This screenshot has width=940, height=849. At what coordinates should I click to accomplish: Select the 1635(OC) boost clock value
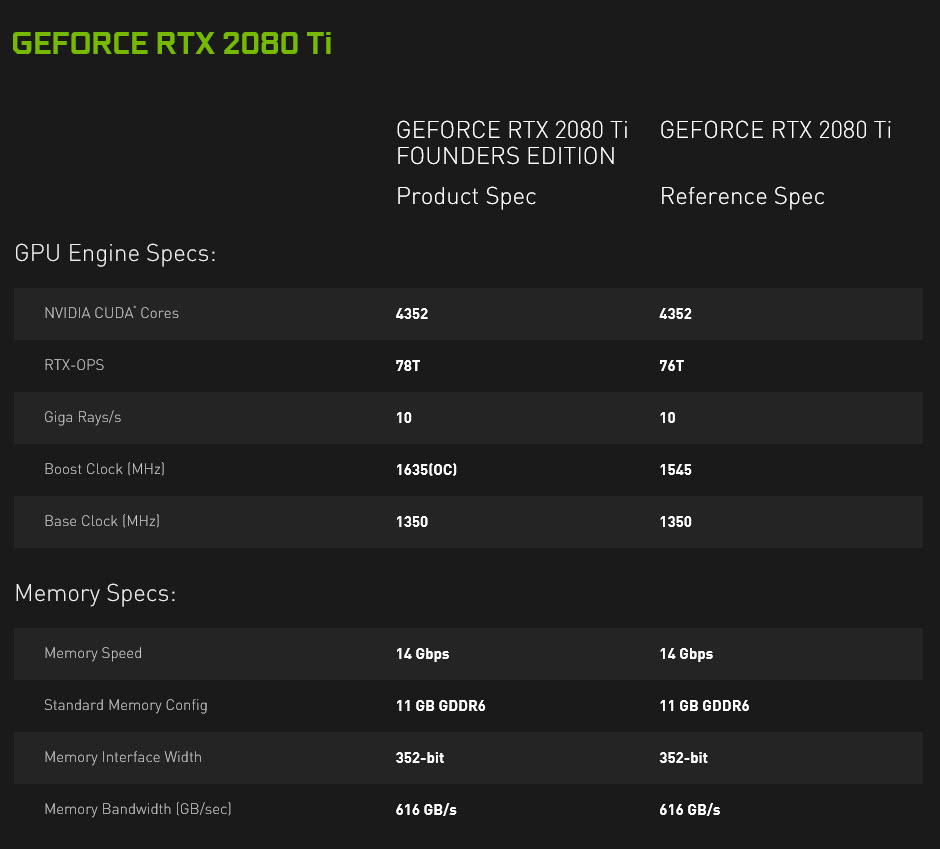[x=424, y=469]
